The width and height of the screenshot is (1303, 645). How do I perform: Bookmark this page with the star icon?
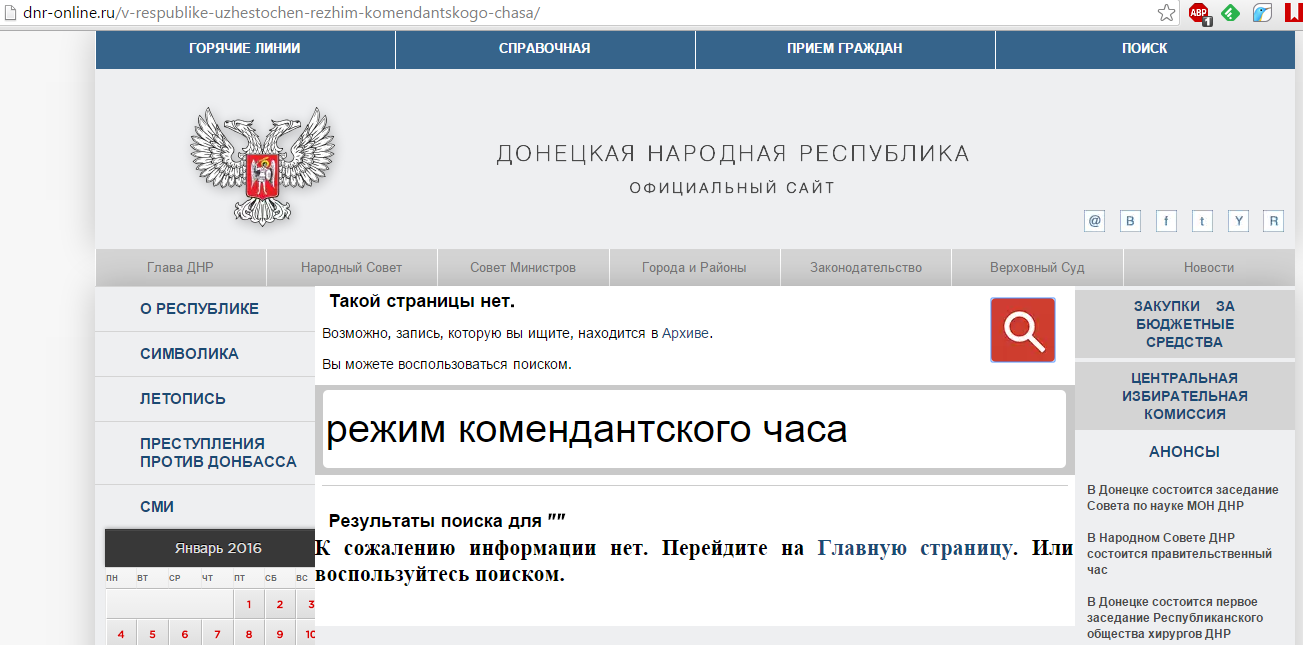[x=1166, y=13]
